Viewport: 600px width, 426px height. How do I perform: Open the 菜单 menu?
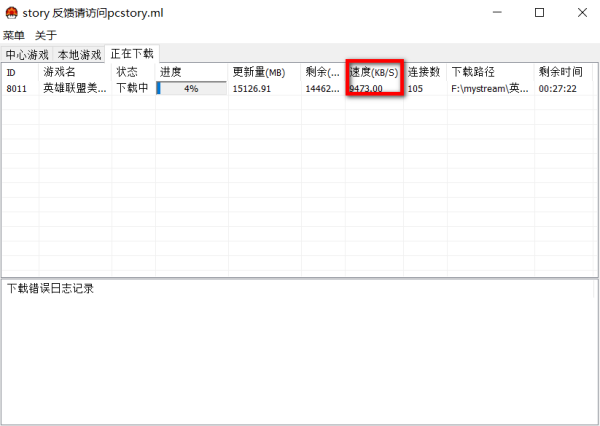click(x=14, y=35)
